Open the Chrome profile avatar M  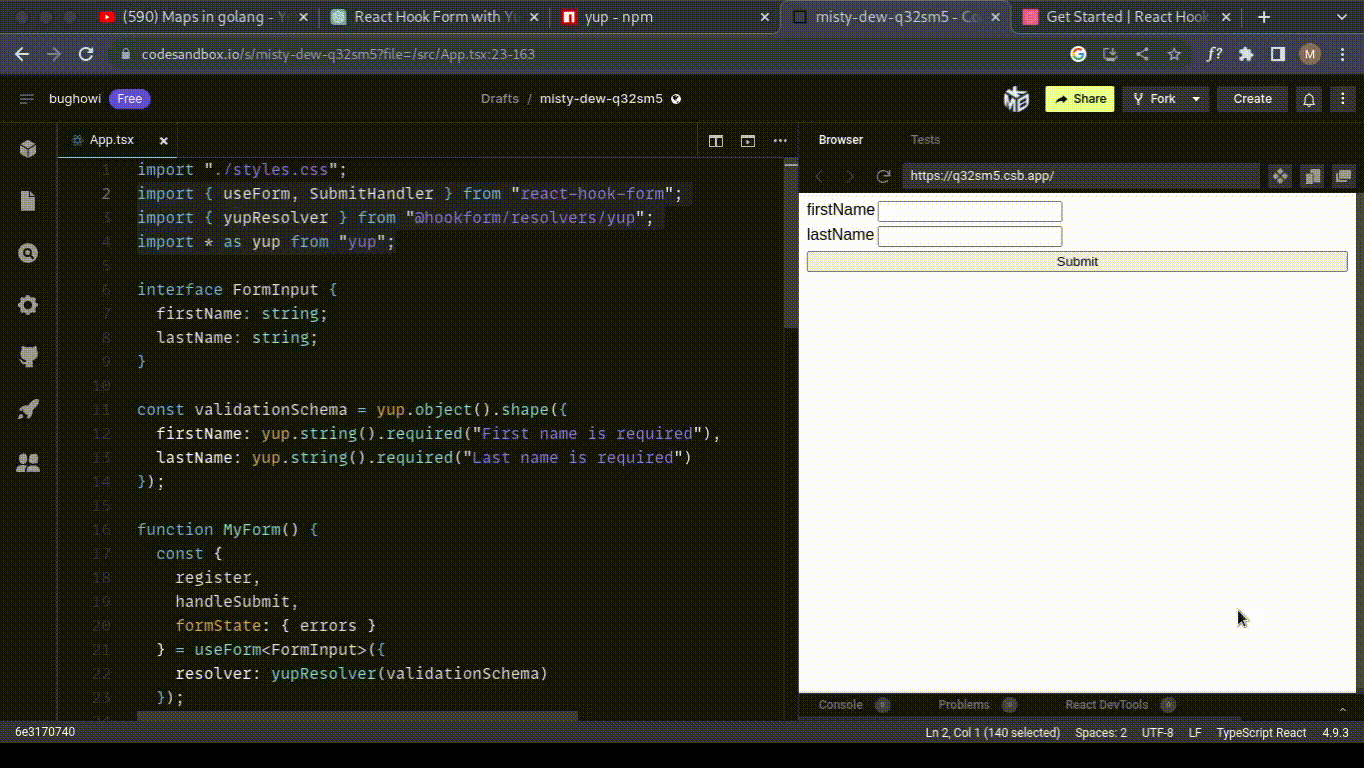[1310, 55]
